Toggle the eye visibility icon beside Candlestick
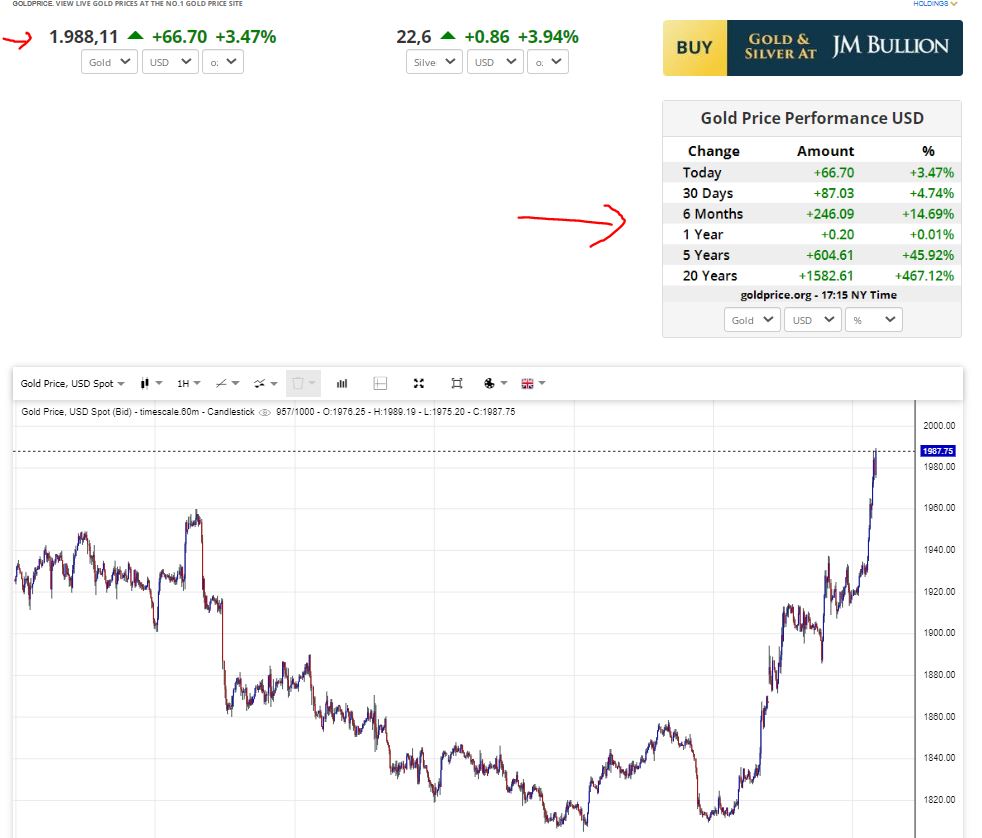This screenshot has height=838, width=982. pos(265,412)
